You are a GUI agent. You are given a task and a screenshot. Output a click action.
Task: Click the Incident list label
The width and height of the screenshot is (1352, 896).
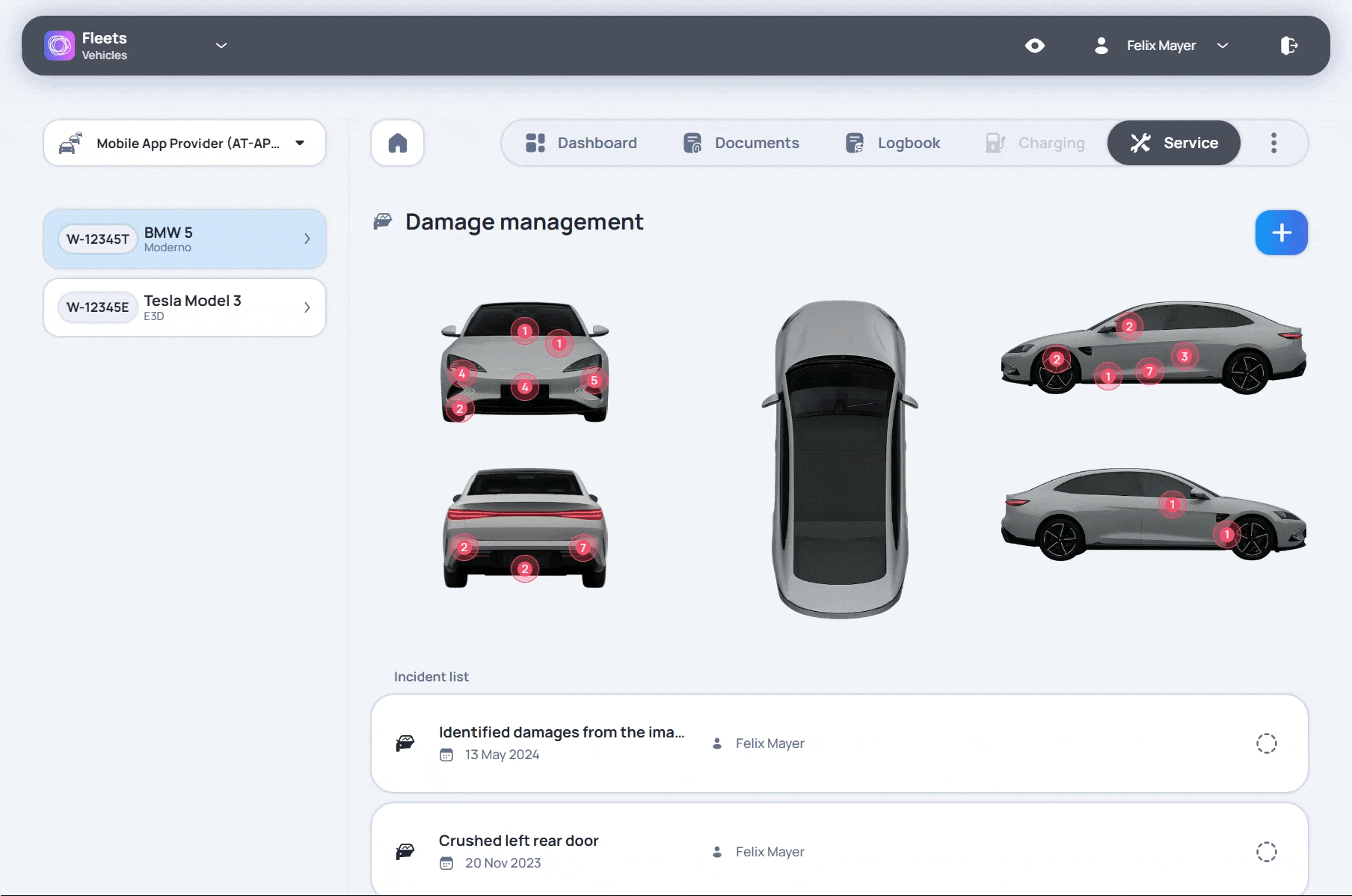click(x=431, y=677)
